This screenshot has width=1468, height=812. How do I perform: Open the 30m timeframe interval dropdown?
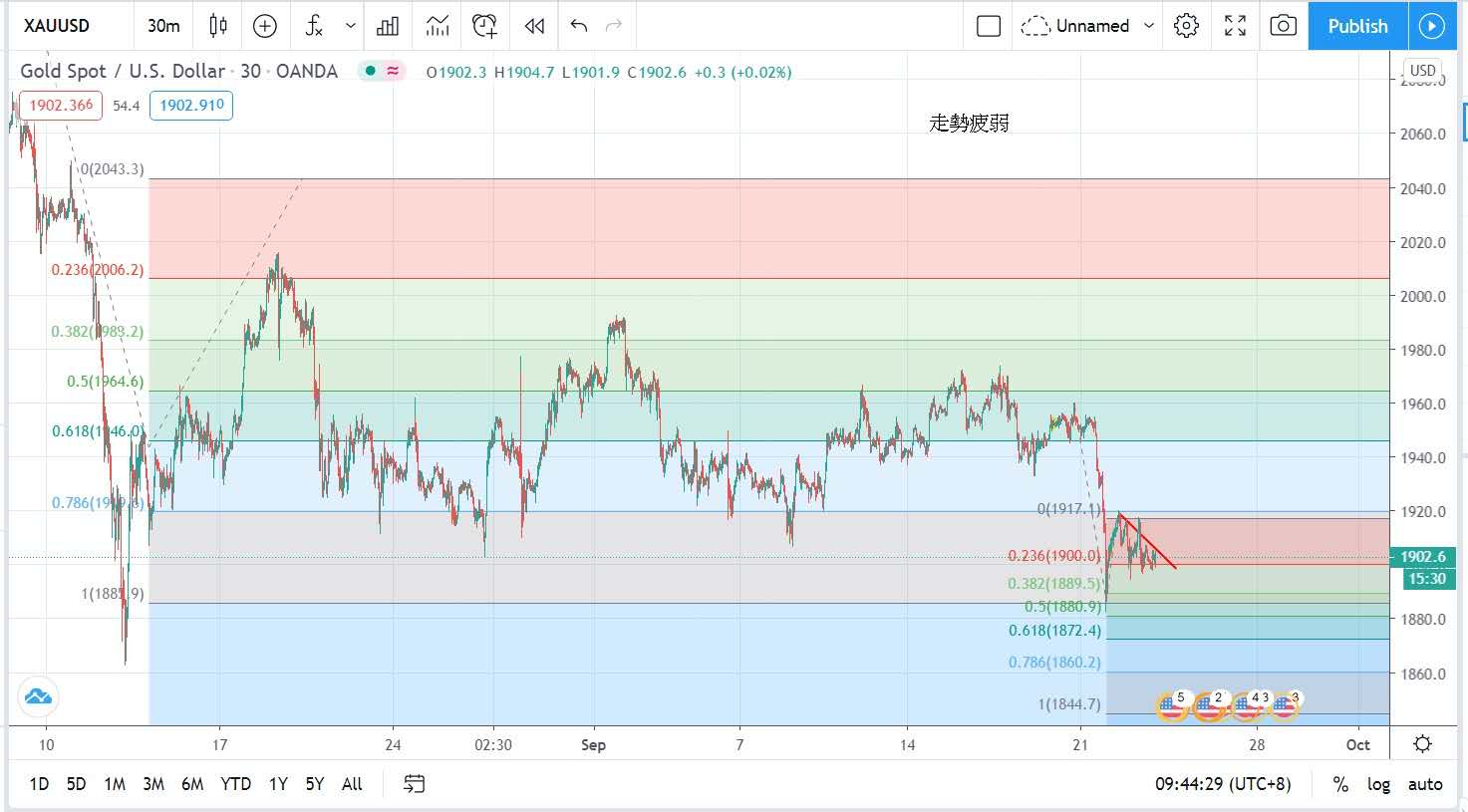click(x=163, y=26)
